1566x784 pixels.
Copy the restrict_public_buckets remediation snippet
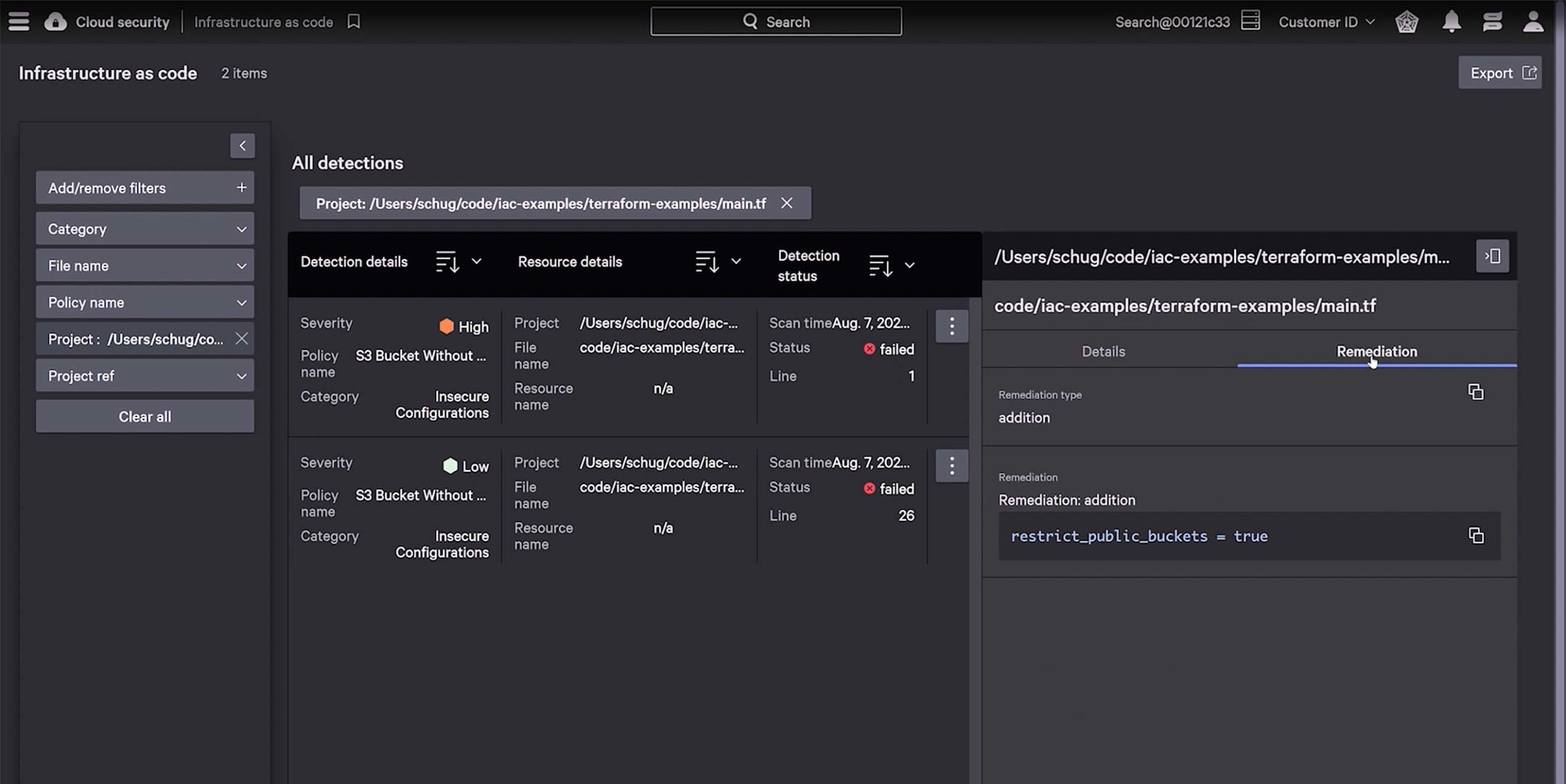1477,535
